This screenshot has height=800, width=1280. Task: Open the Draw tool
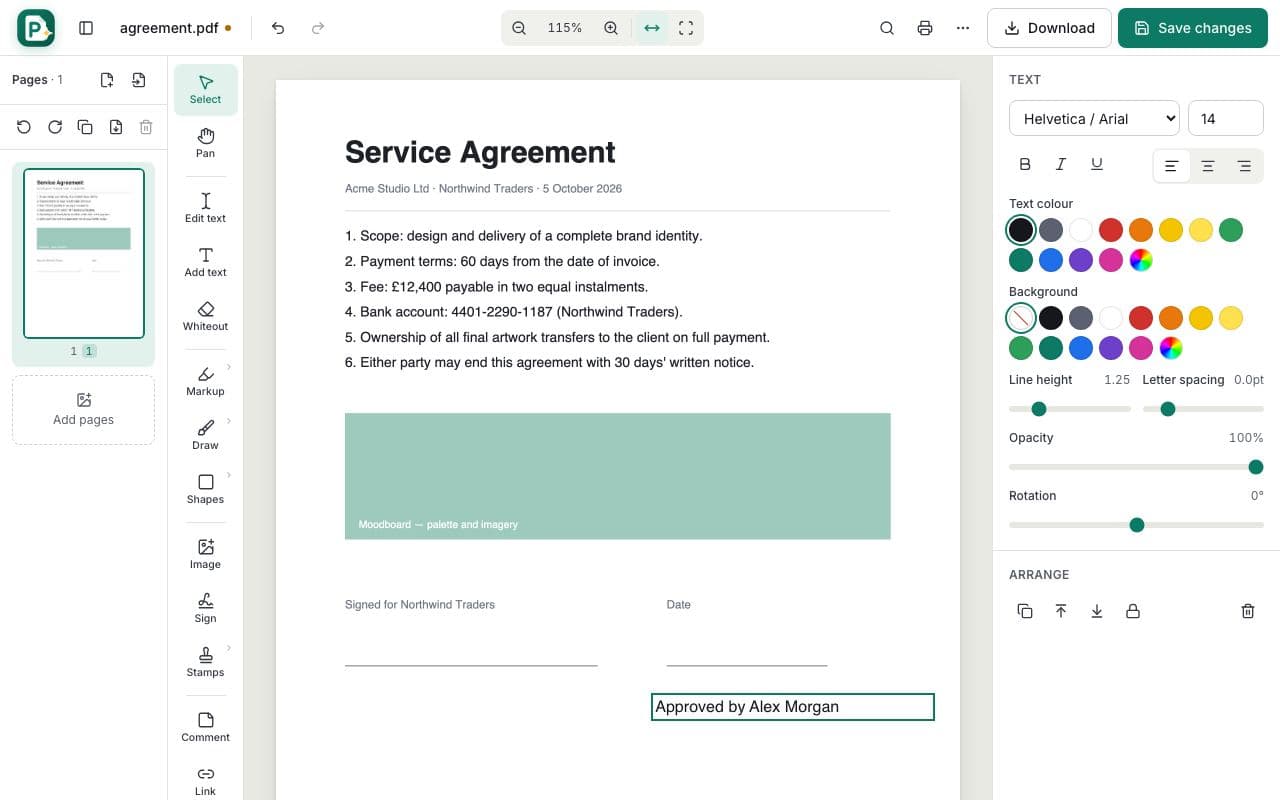(x=205, y=435)
